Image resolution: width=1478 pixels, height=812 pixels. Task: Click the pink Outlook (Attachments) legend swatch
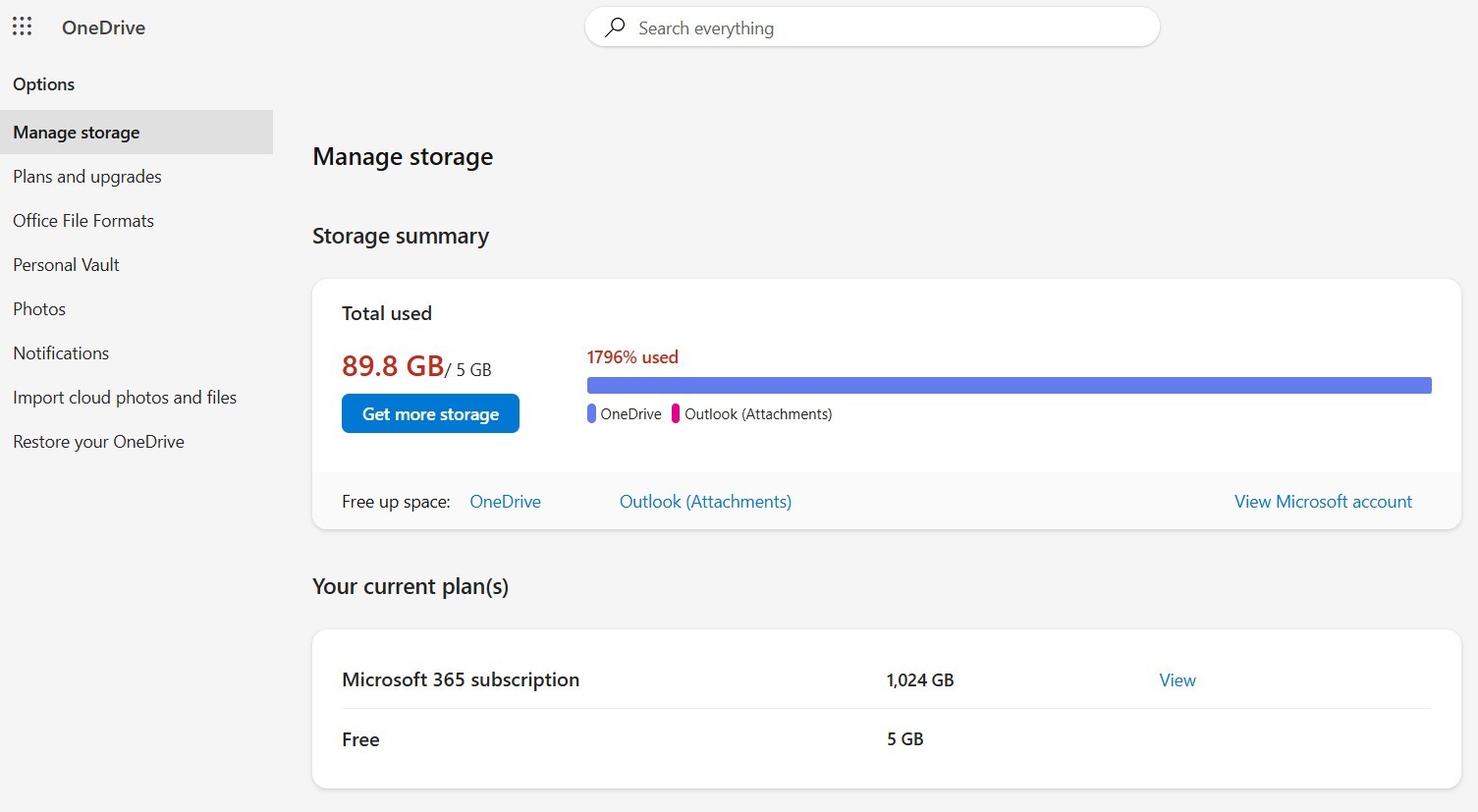pos(676,414)
